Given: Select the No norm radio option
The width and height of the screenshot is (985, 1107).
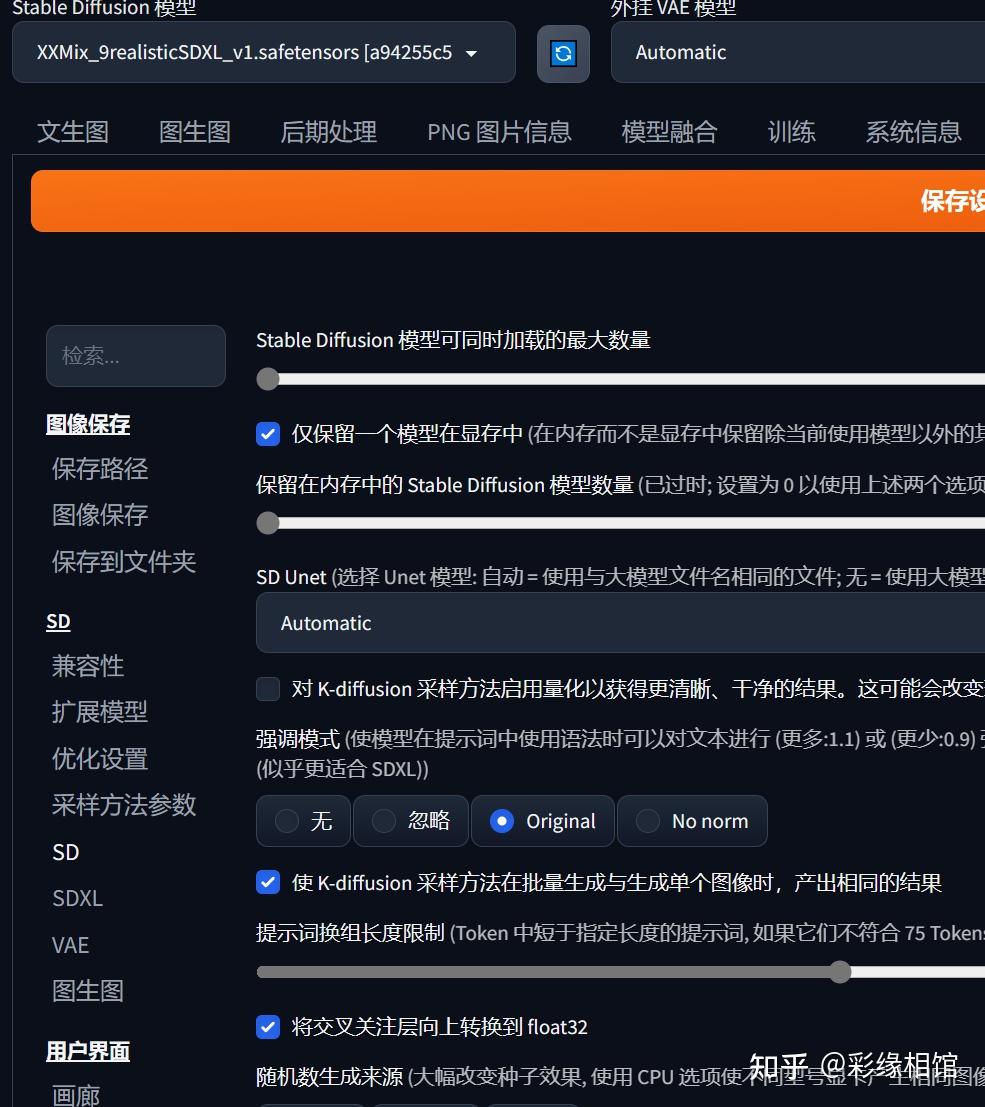Looking at the screenshot, I should pyautogui.click(x=692, y=820).
